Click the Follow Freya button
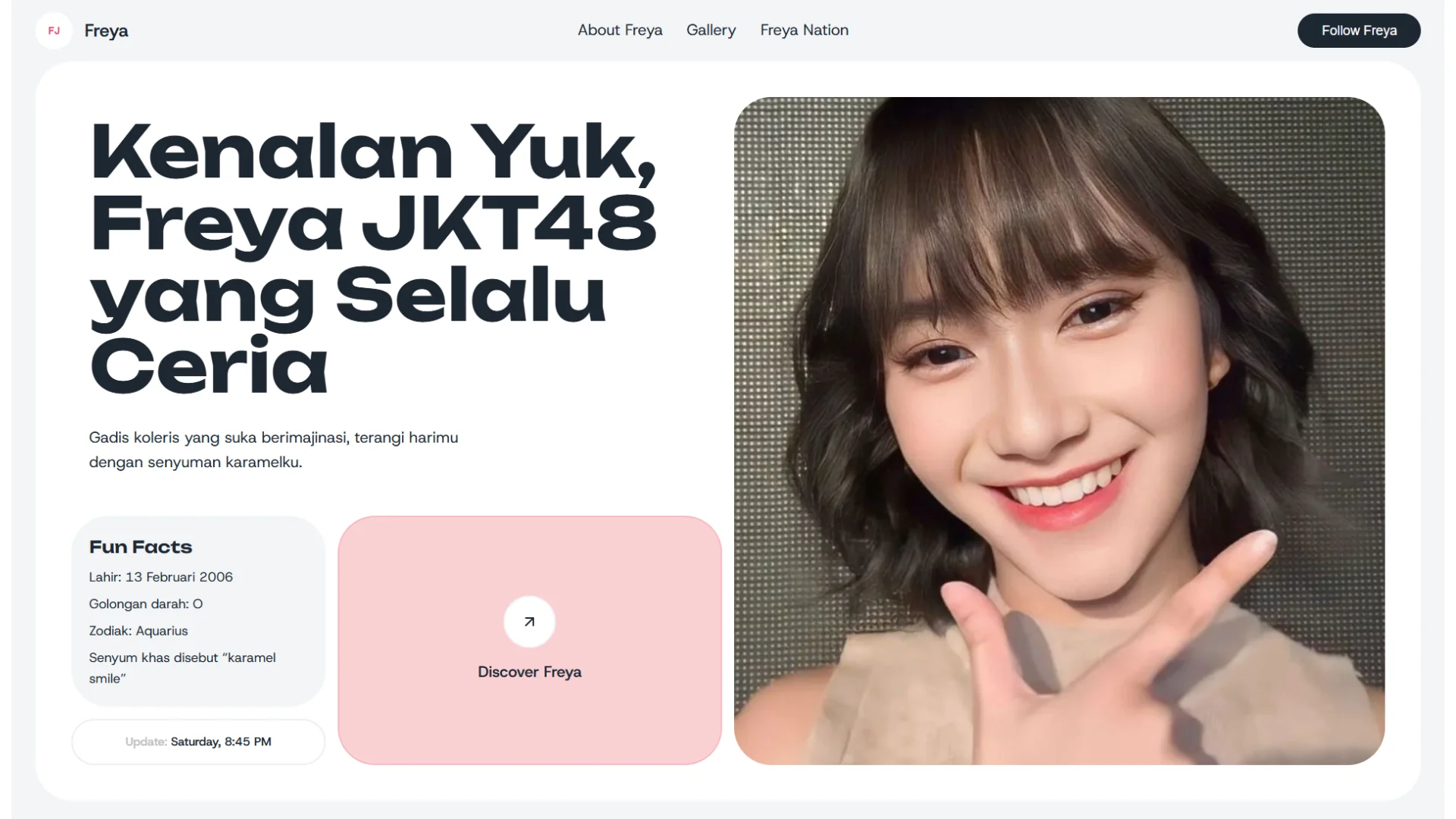 click(x=1359, y=30)
